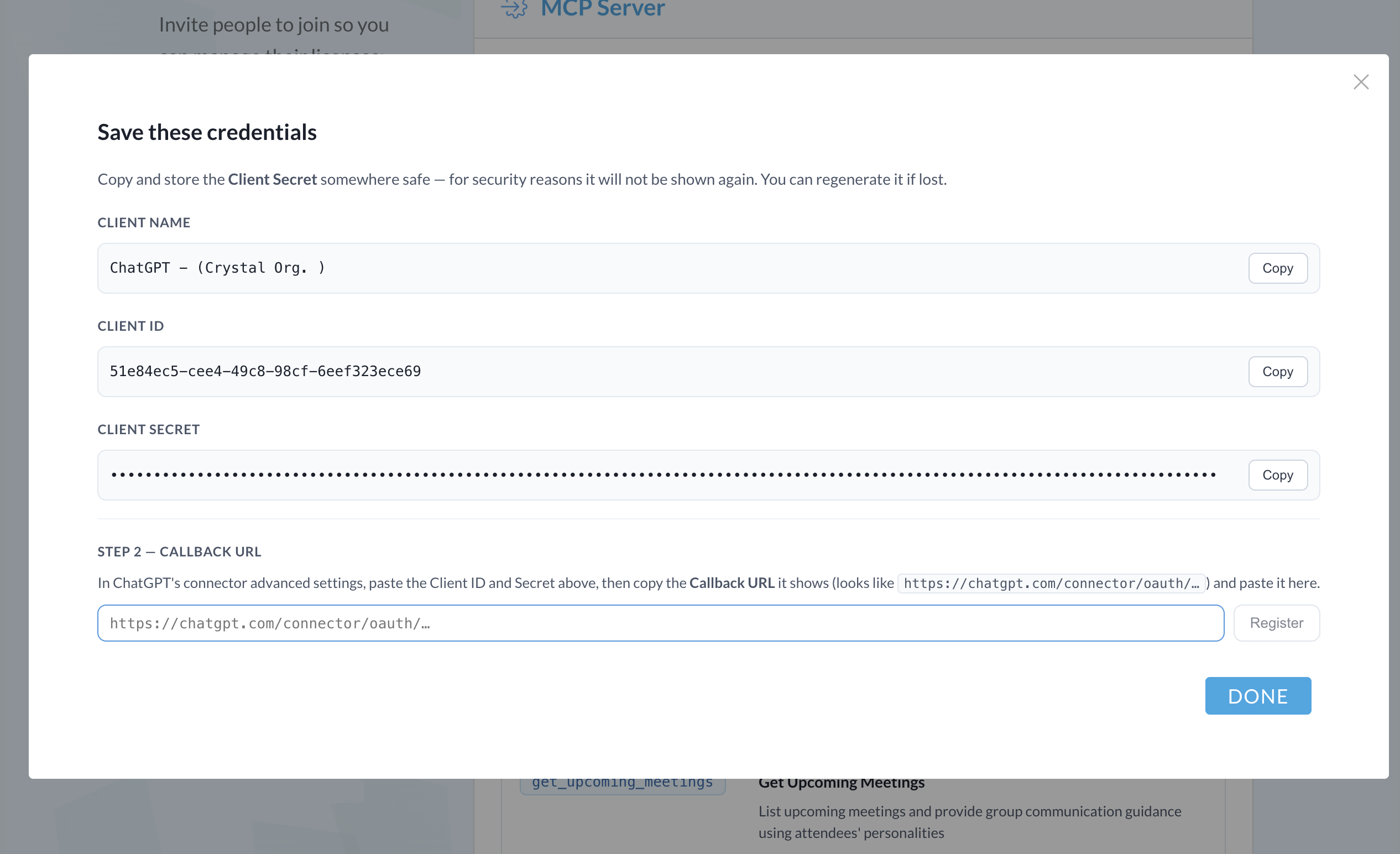
Task: Close the Save these credentials dialog
Action: coord(1361,82)
